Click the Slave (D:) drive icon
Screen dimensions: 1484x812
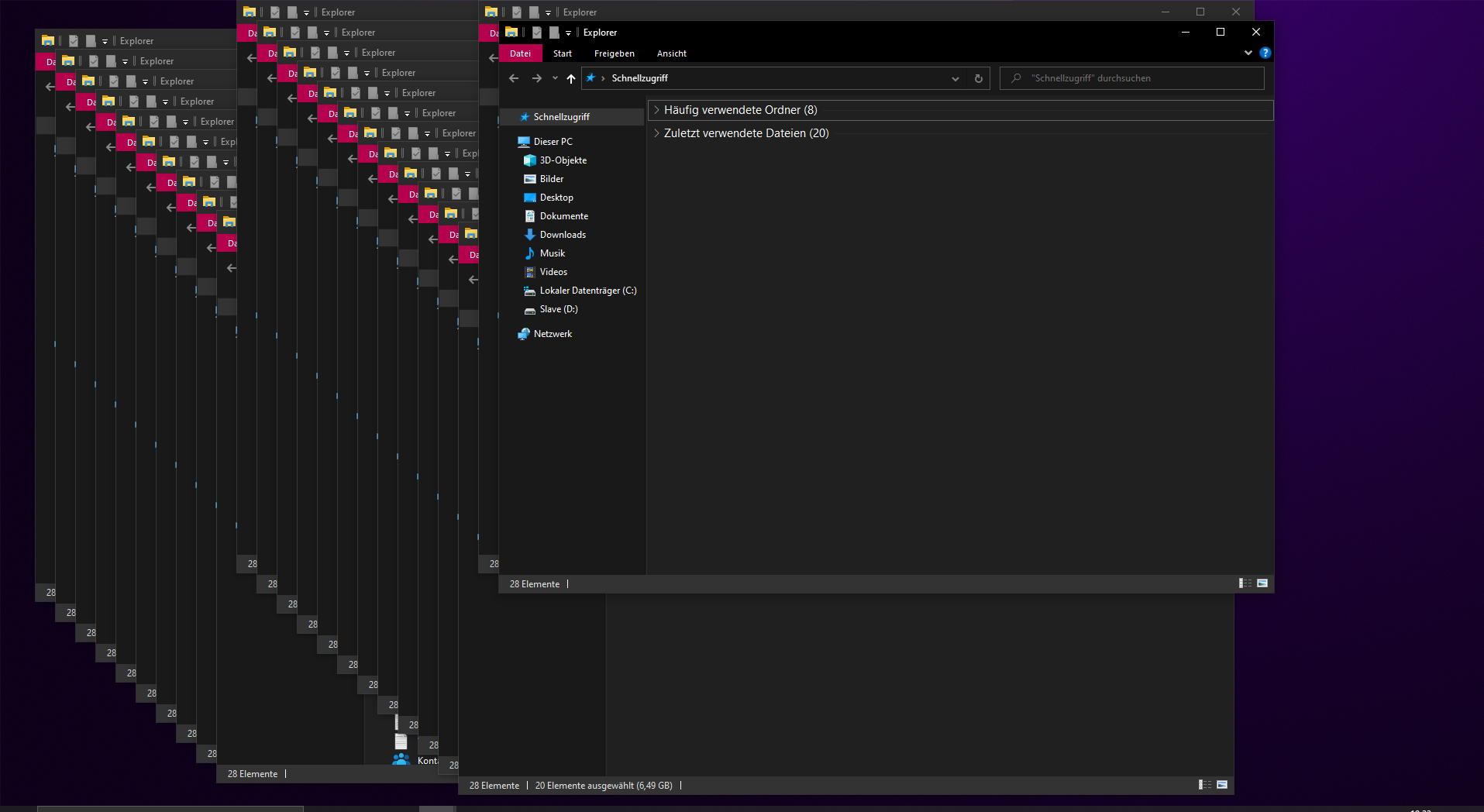click(530, 310)
